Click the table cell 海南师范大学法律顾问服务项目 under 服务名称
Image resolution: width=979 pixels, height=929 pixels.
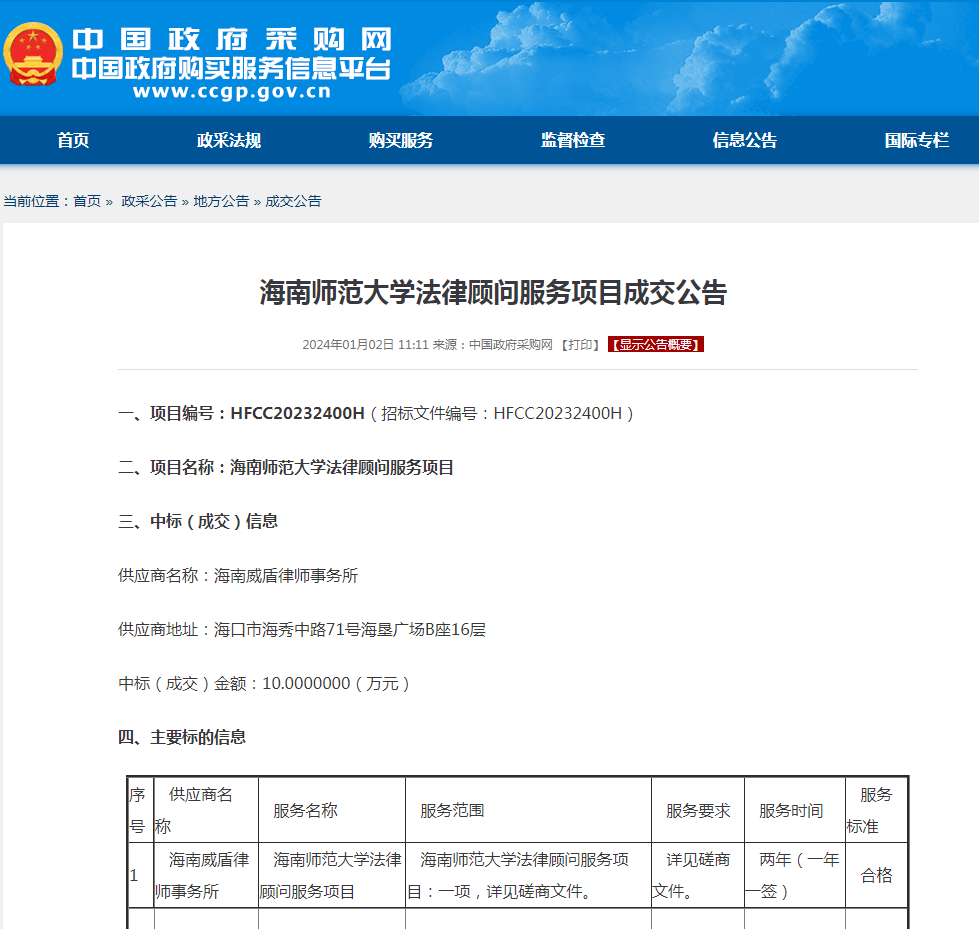point(332,875)
